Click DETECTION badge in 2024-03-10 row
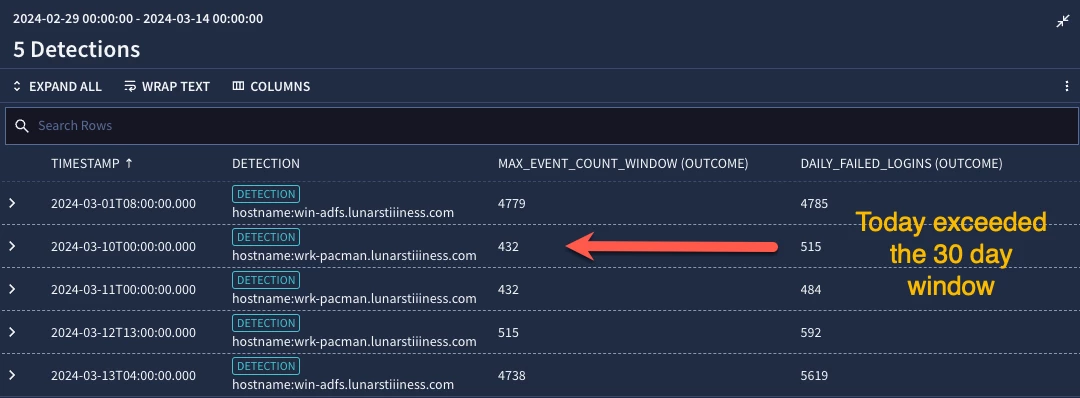The width and height of the screenshot is (1080, 398). 266,237
